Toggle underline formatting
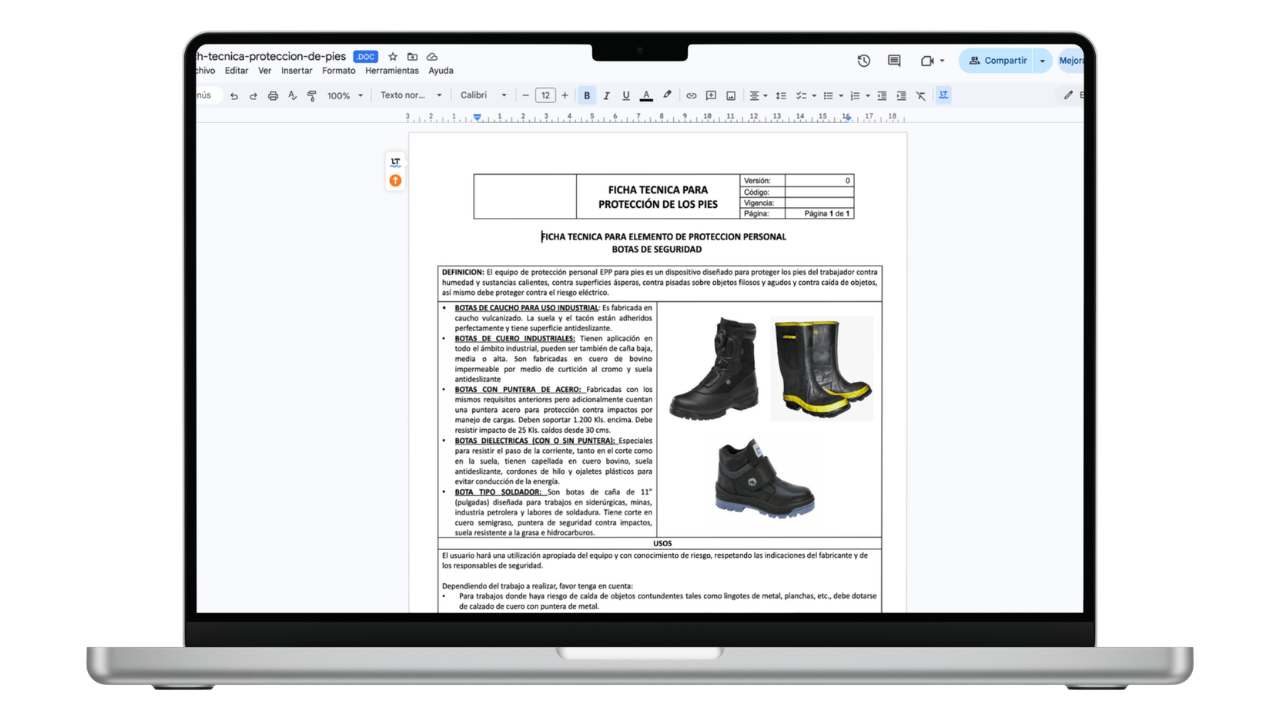 click(x=626, y=95)
